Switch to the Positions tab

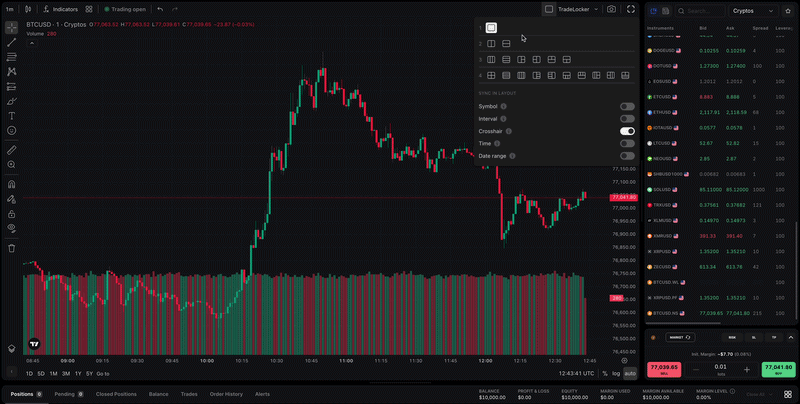click(x=26, y=394)
